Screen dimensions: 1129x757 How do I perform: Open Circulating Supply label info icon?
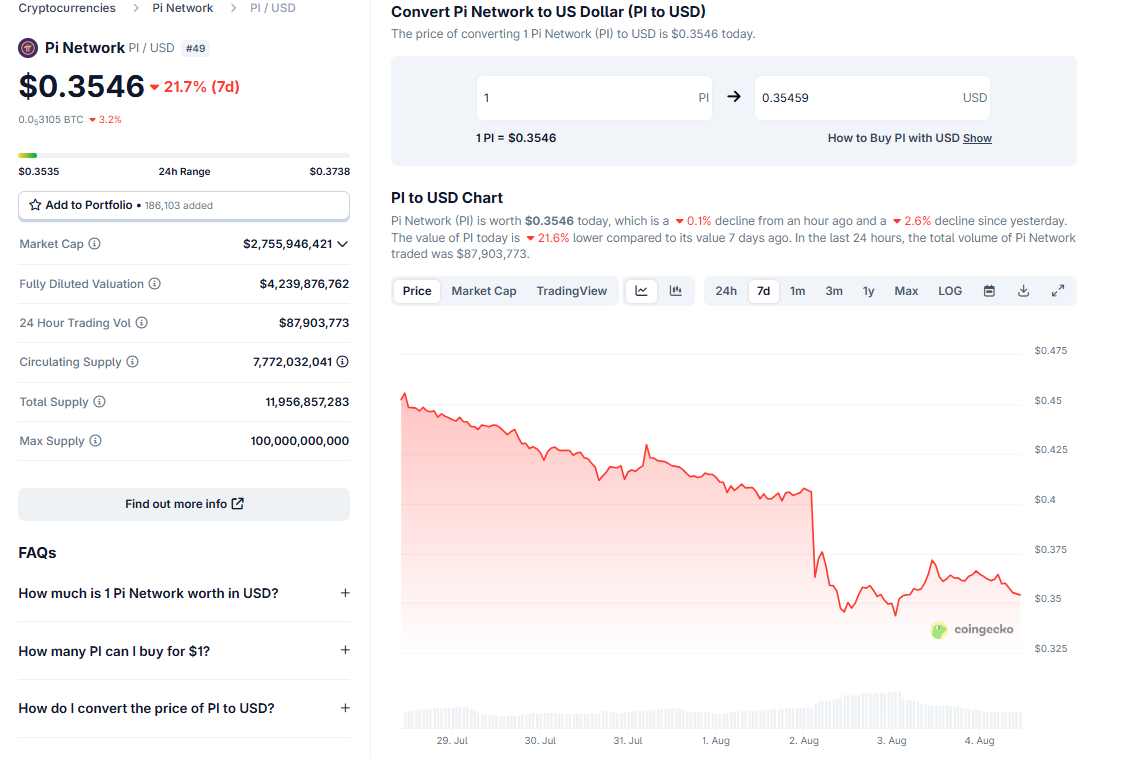point(132,362)
